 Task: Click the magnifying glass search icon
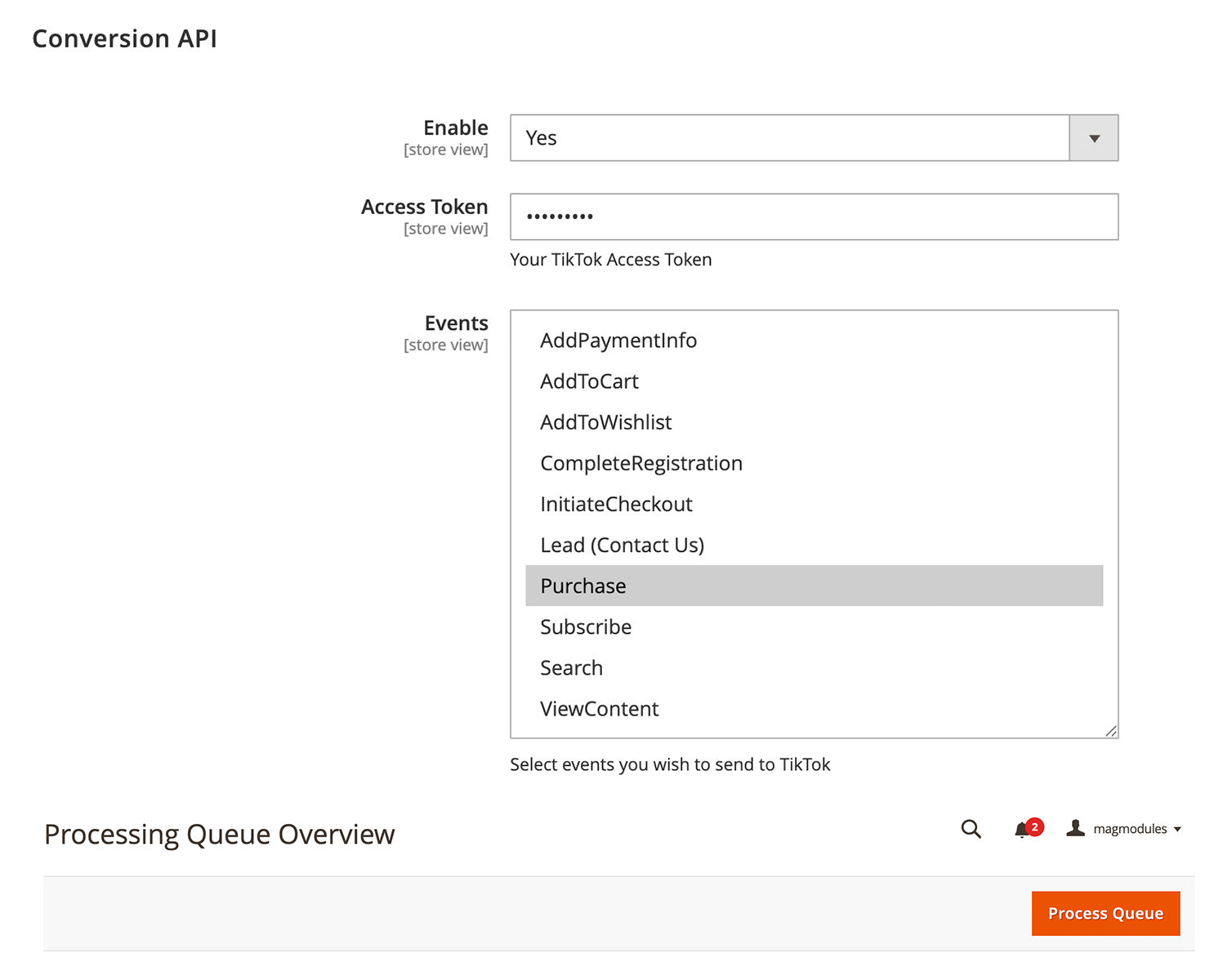point(971,829)
